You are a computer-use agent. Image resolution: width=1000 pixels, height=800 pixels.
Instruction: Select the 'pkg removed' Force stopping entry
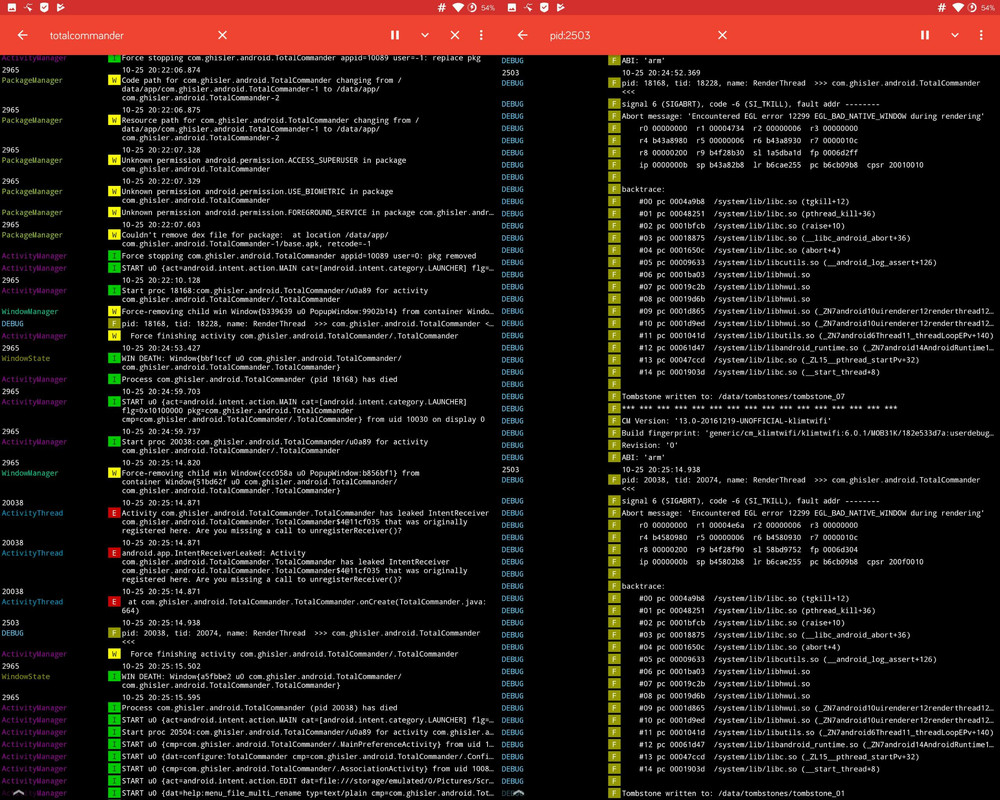(x=249, y=256)
